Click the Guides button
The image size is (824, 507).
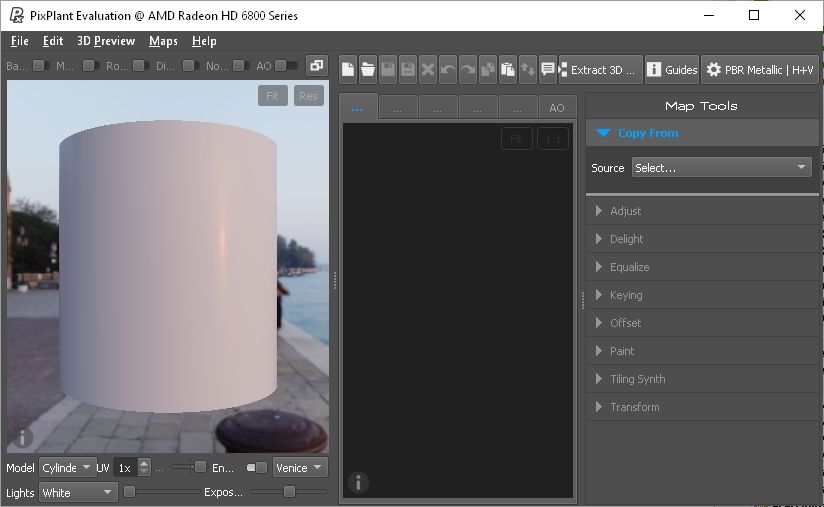[x=672, y=69]
